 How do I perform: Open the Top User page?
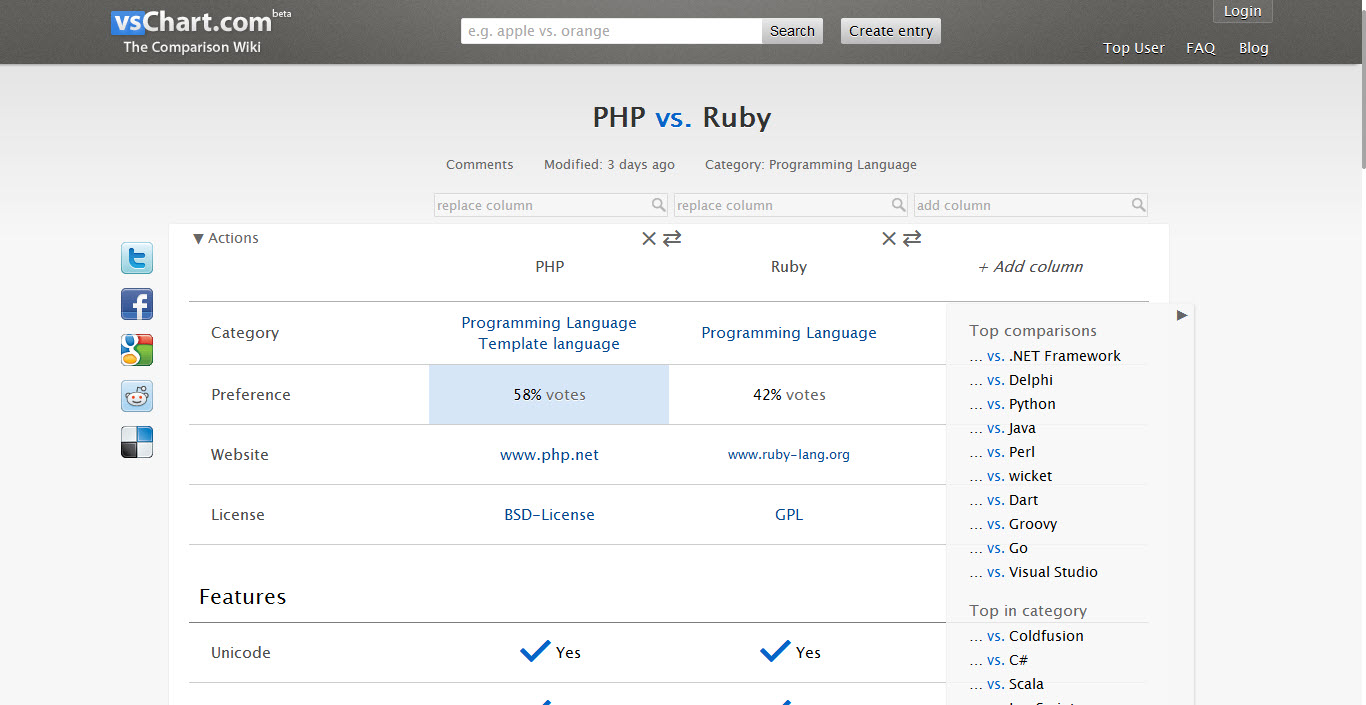1134,48
